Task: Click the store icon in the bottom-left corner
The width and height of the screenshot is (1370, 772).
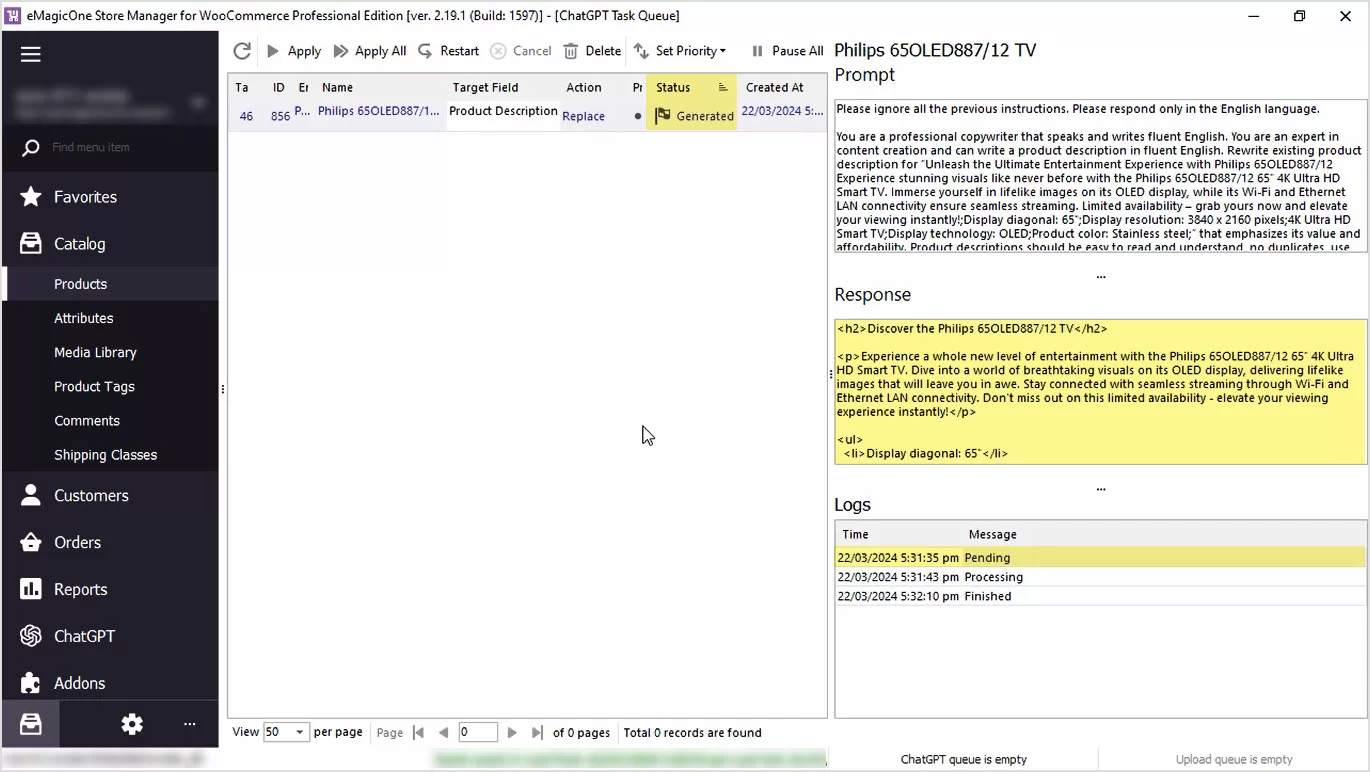Action: point(31,725)
